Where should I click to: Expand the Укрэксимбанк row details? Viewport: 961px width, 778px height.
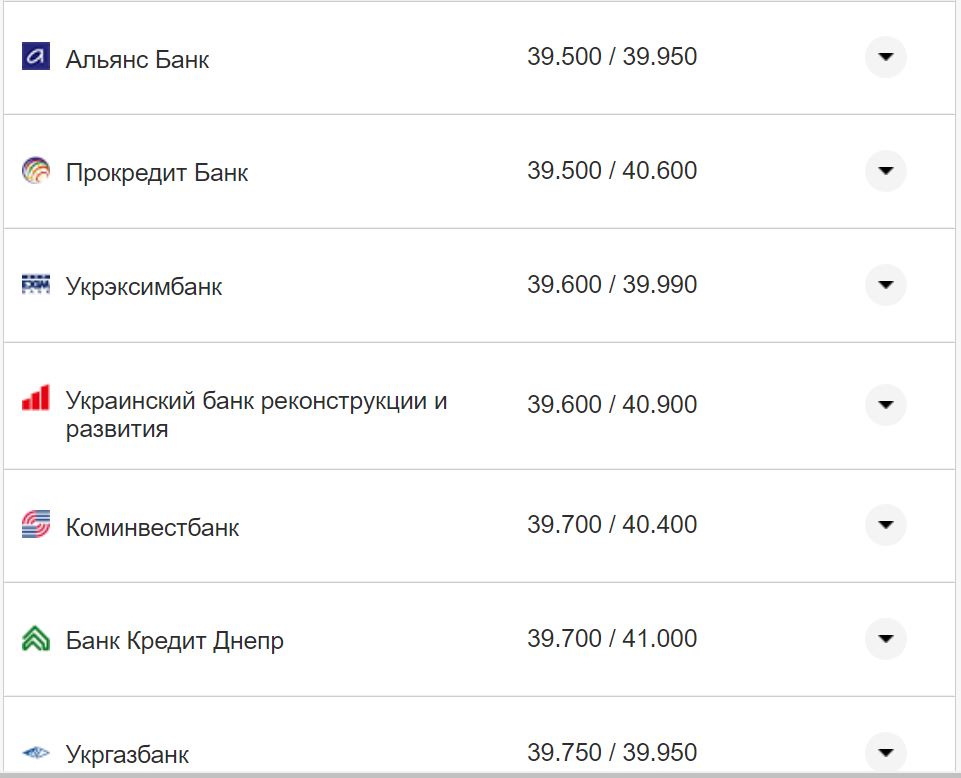pos(884,284)
